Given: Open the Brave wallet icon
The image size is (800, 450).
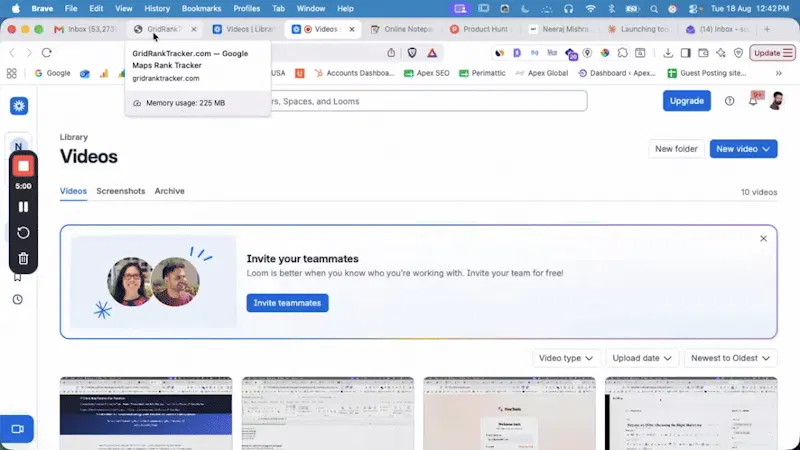Looking at the screenshot, I should coord(703,53).
